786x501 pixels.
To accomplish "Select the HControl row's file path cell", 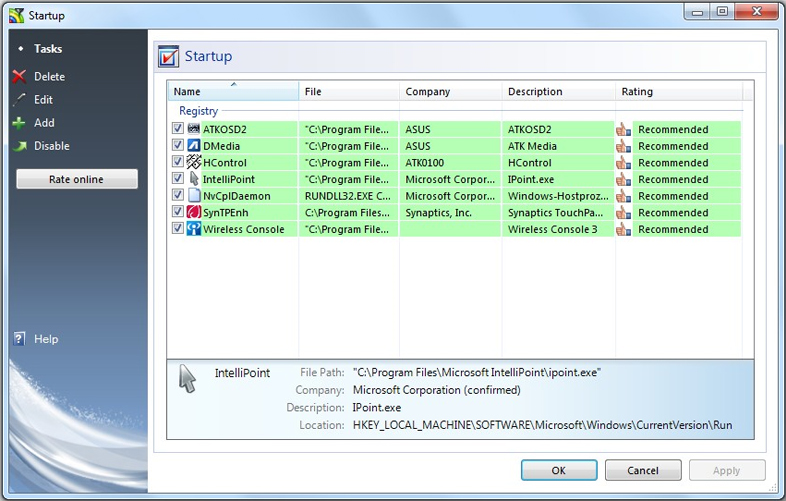I will pyautogui.click(x=348, y=163).
